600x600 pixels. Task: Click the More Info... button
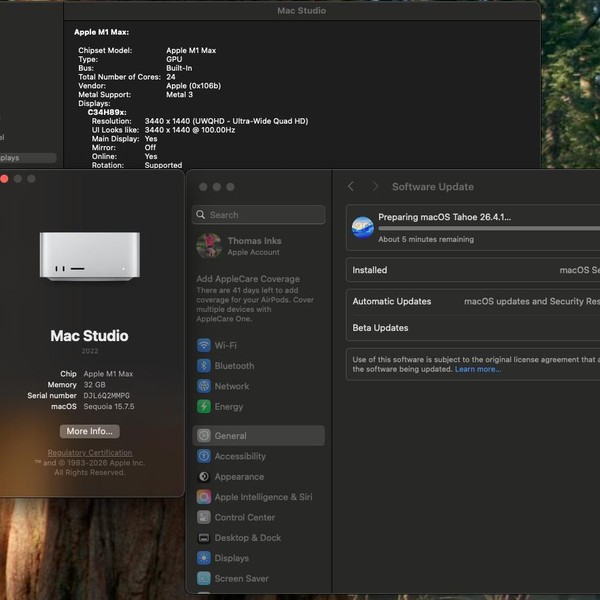point(90,431)
